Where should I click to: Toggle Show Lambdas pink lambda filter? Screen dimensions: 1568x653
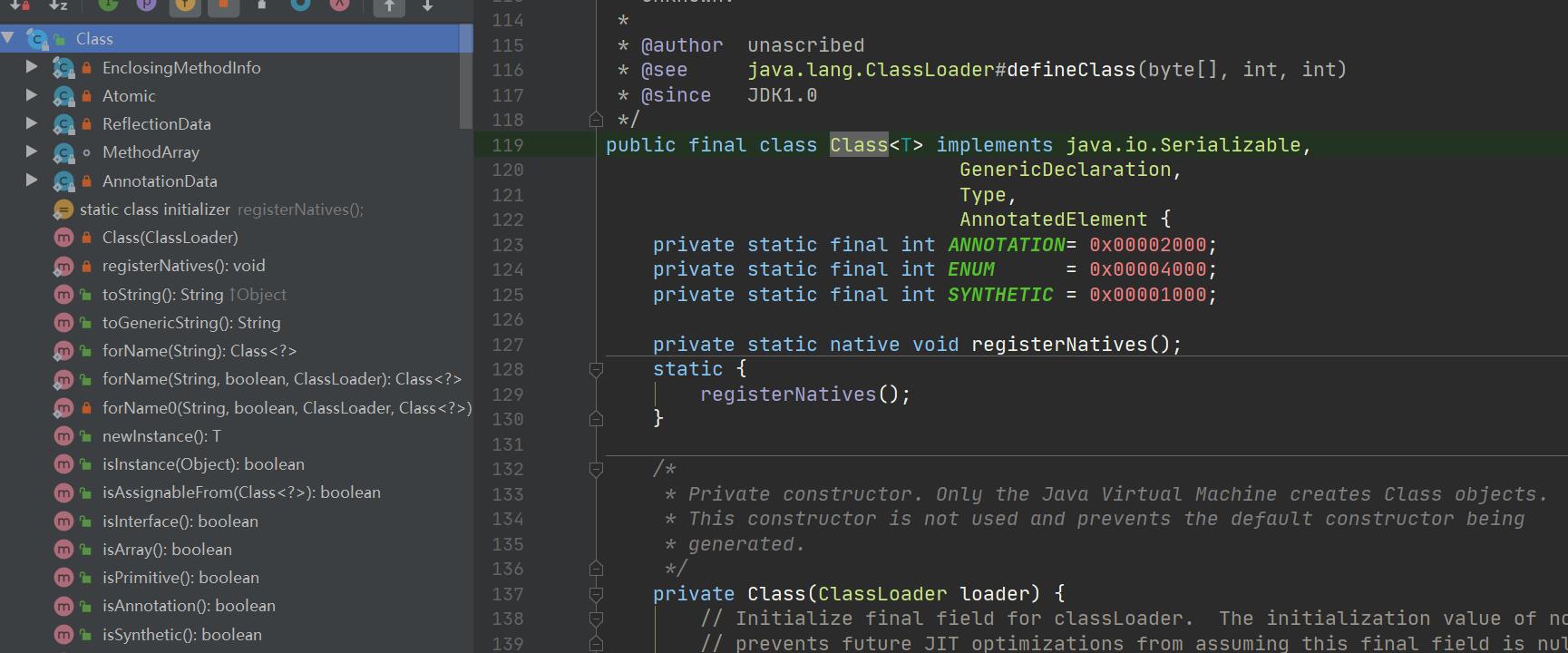[x=339, y=5]
